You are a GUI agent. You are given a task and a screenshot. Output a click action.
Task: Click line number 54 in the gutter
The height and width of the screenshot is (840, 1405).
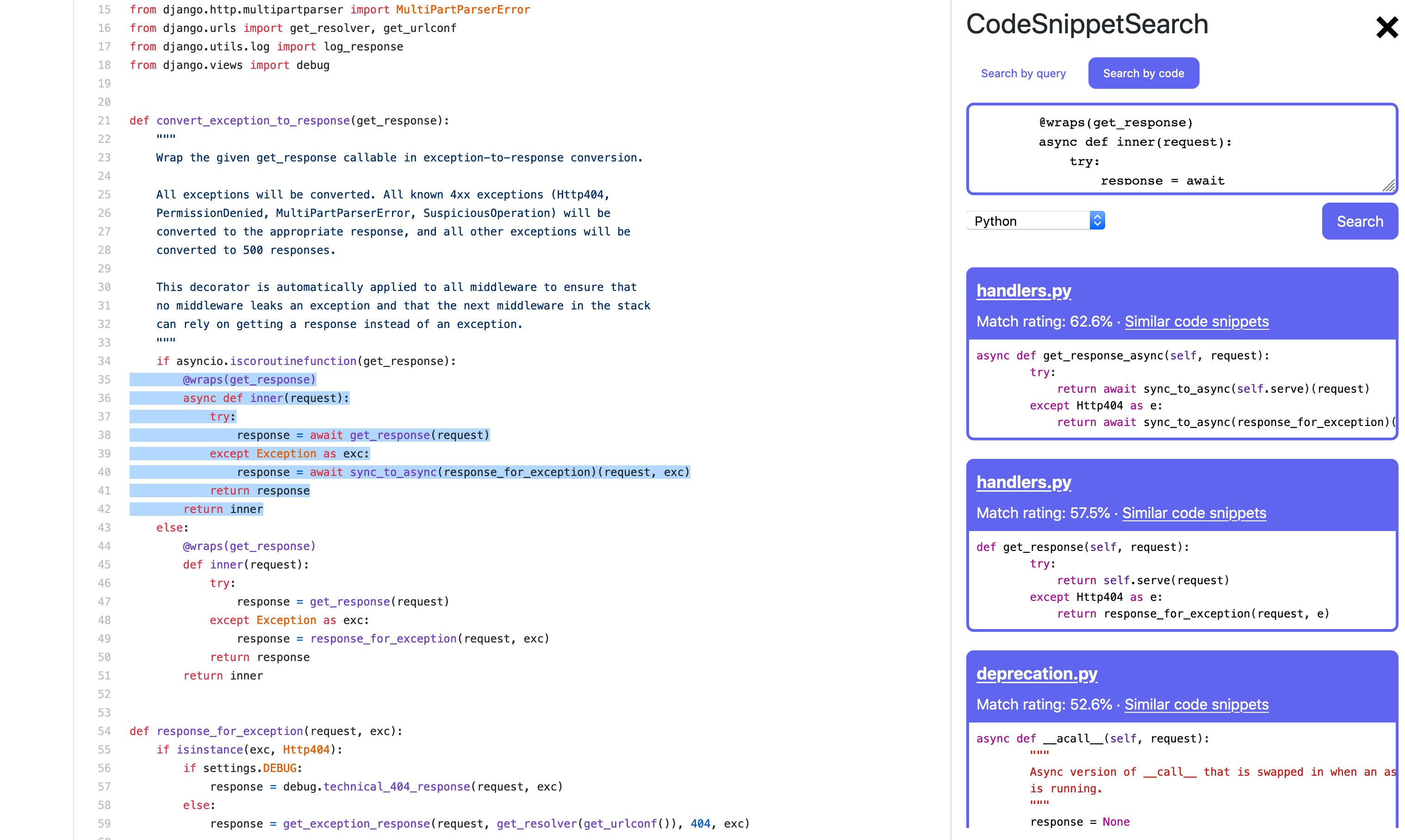[x=104, y=731]
